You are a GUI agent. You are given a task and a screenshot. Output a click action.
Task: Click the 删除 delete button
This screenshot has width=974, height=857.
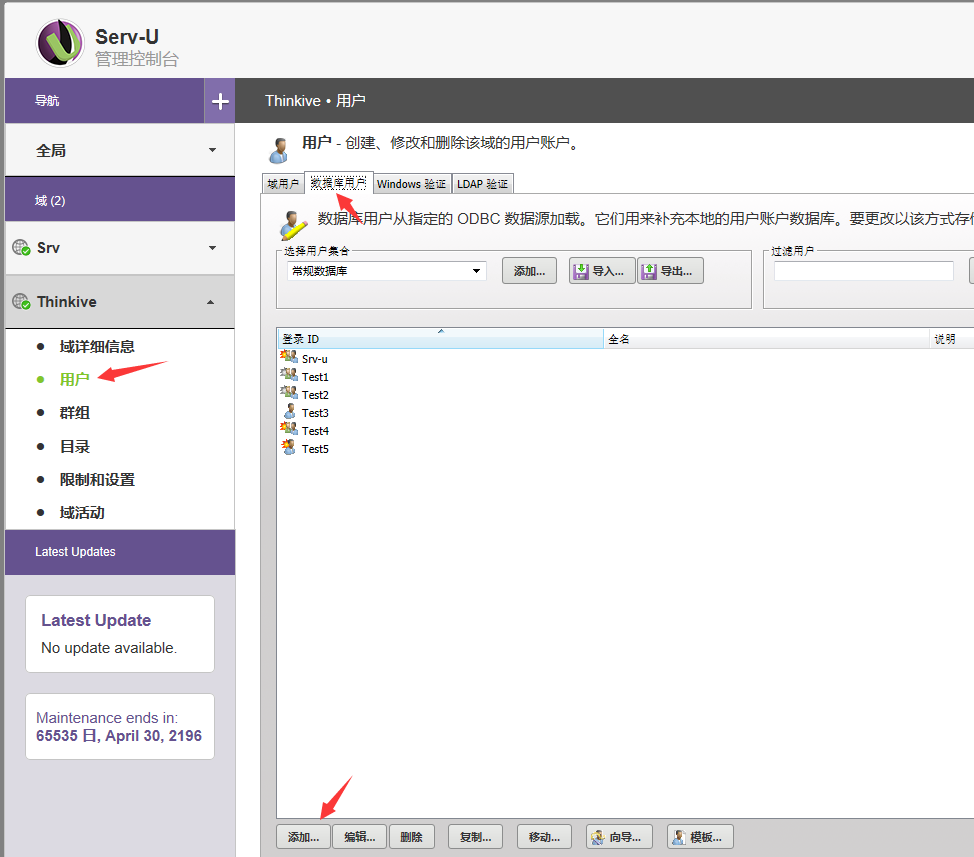pos(411,837)
